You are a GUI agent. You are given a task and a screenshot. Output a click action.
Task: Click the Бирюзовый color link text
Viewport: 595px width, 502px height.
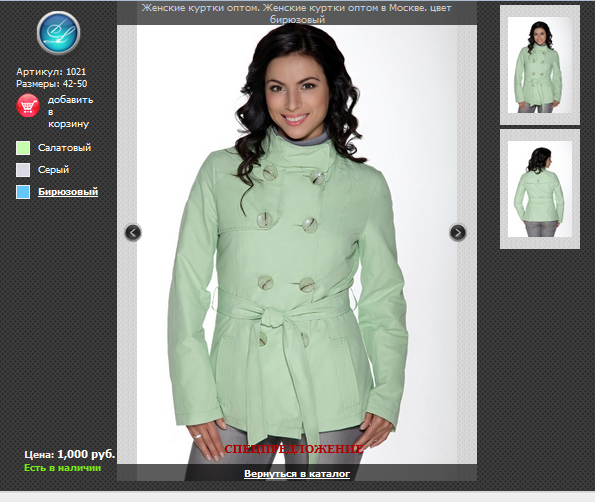(x=68, y=192)
